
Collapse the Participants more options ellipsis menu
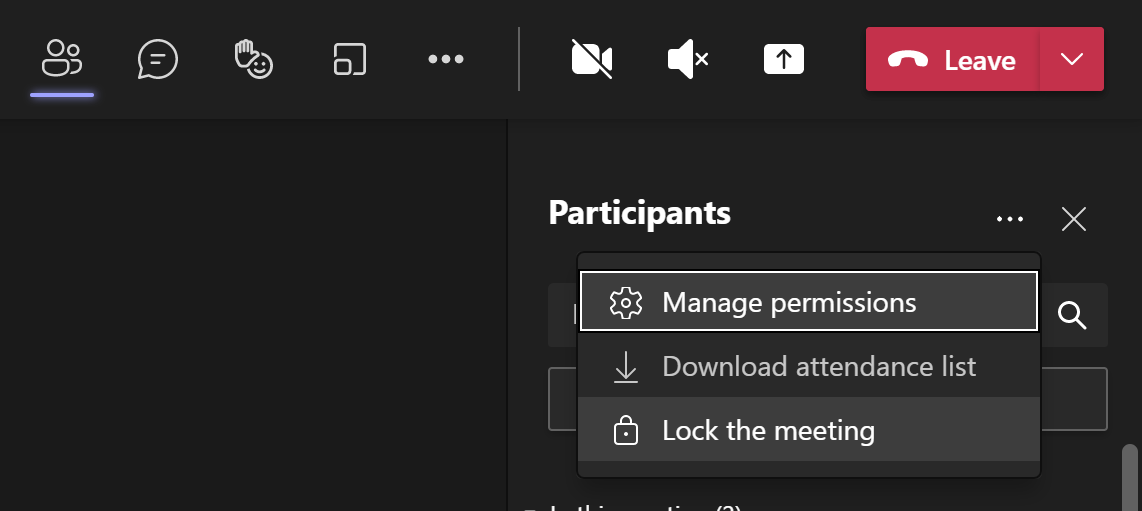1010,219
